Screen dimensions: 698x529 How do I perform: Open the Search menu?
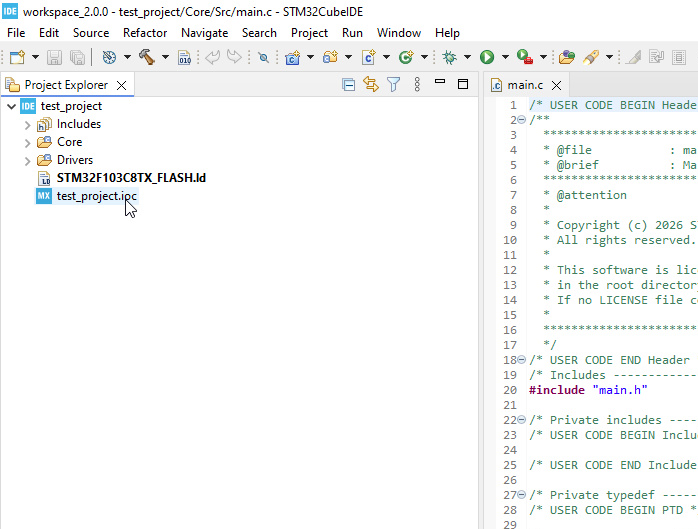260,33
